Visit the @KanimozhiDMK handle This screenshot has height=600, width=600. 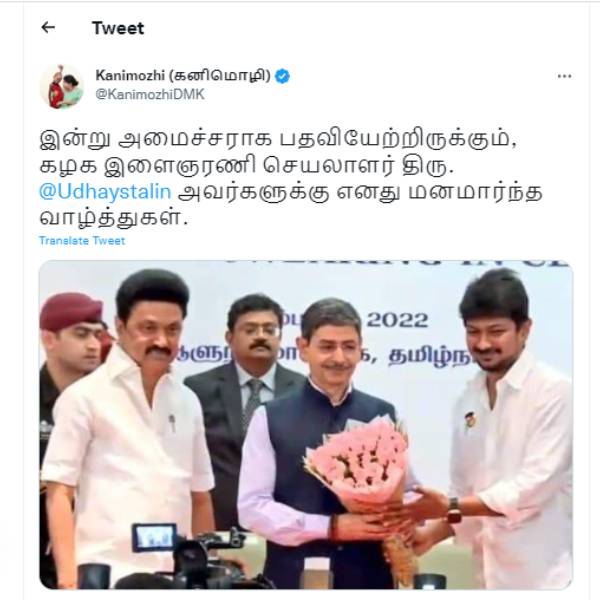tap(150, 94)
